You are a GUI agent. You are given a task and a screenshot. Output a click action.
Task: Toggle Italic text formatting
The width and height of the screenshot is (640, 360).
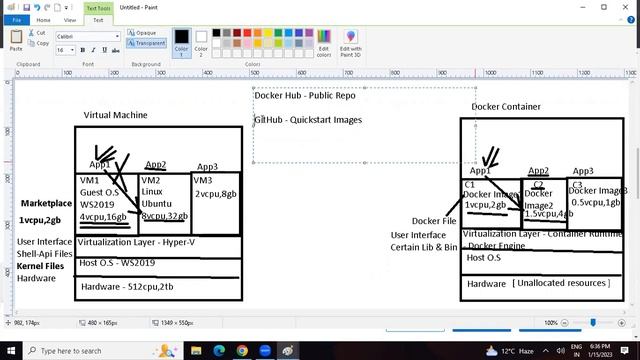coord(93,50)
